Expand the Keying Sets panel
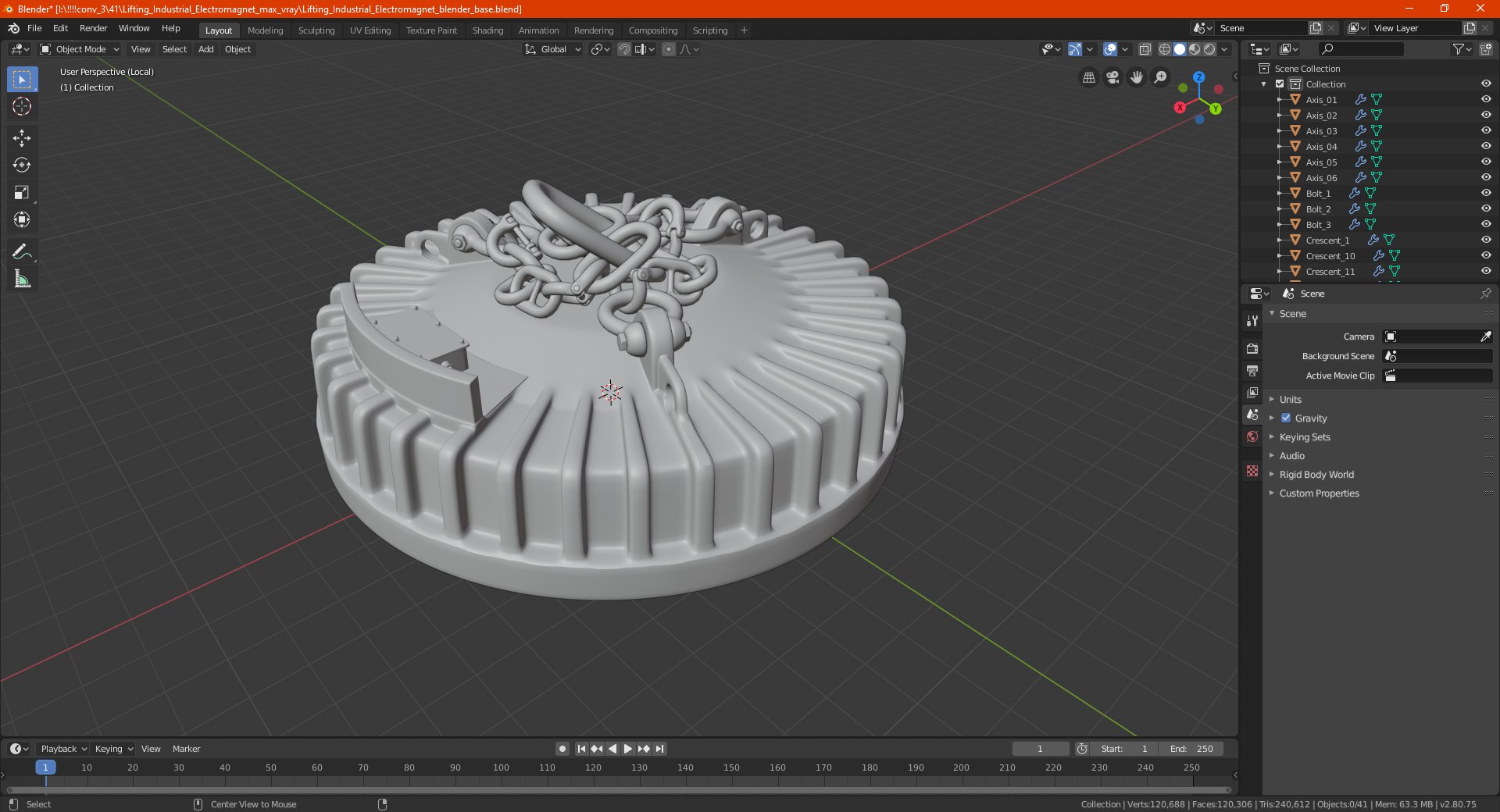This screenshot has height=812, width=1500. click(x=1304, y=437)
